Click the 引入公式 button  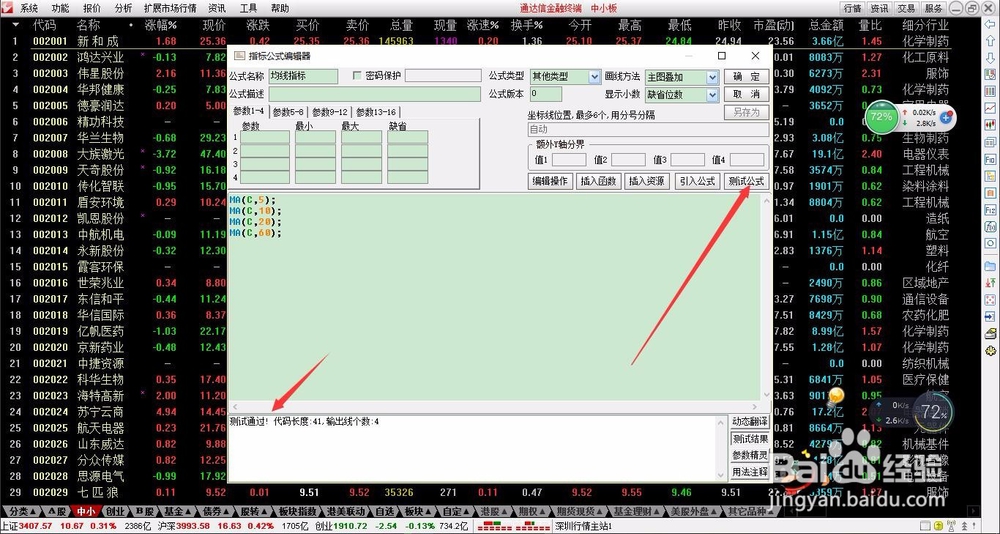(x=697, y=181)
